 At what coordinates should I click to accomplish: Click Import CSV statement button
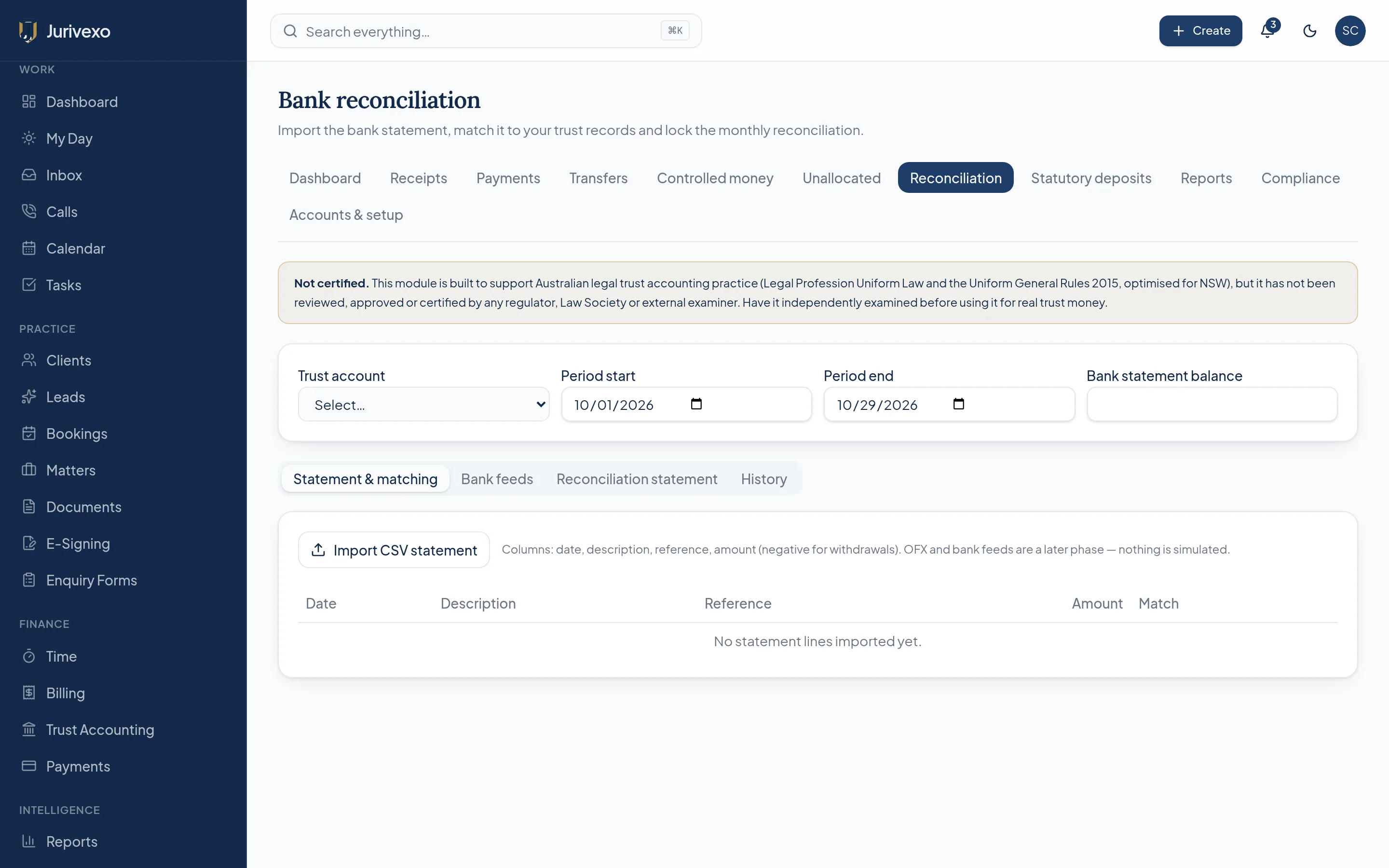[394, 550]
